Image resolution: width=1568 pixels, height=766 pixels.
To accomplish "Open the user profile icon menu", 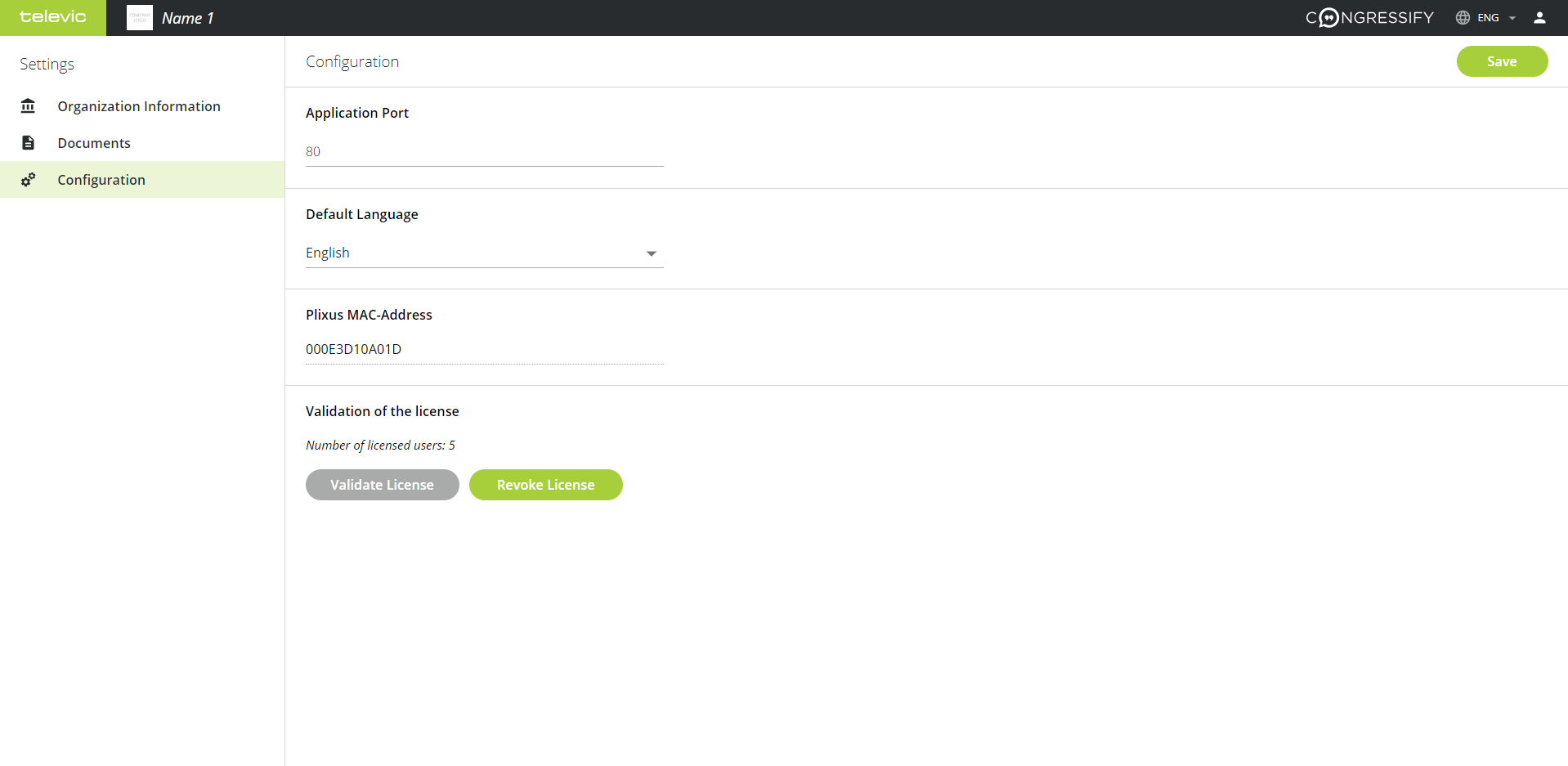I will click(x=1539, y=18).
